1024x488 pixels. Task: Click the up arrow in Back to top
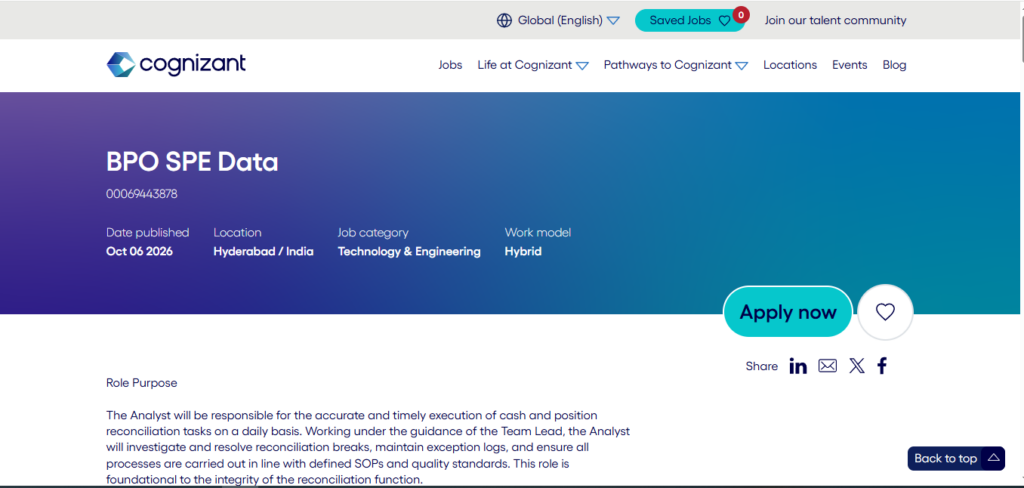pyautogui.click(x=993, y=458)
